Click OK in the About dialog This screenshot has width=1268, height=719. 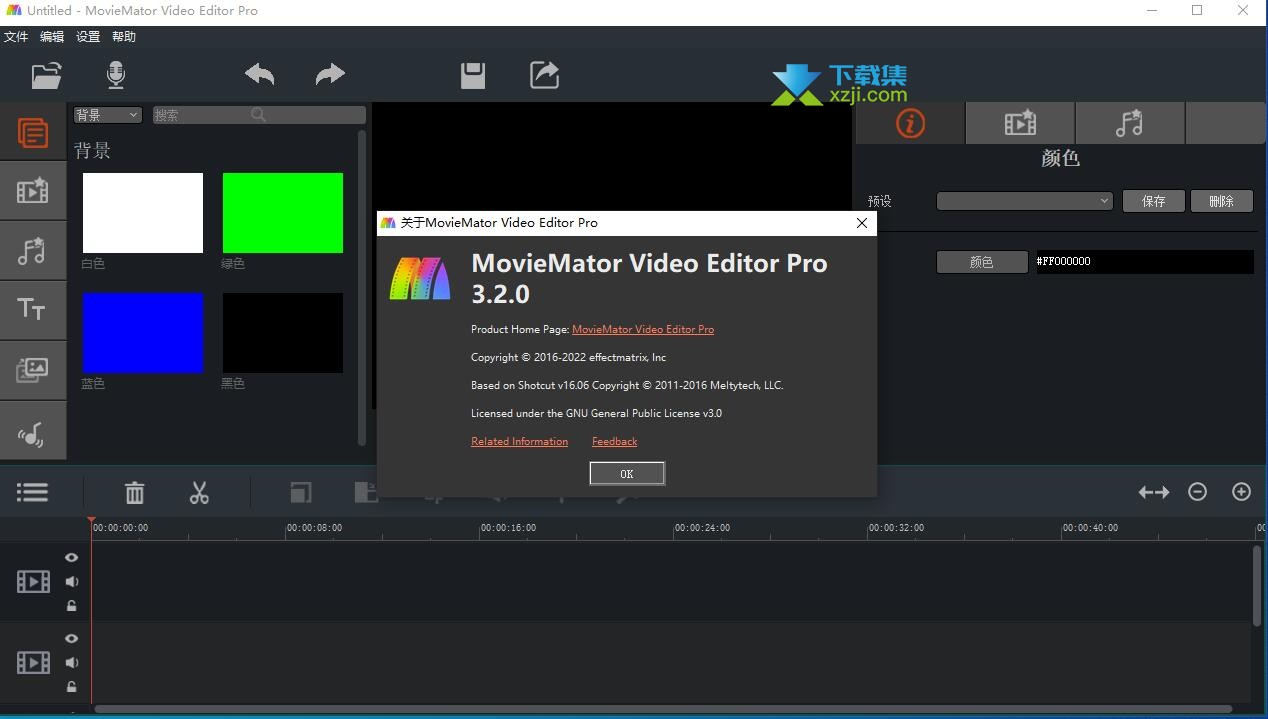tap(627, 474)
